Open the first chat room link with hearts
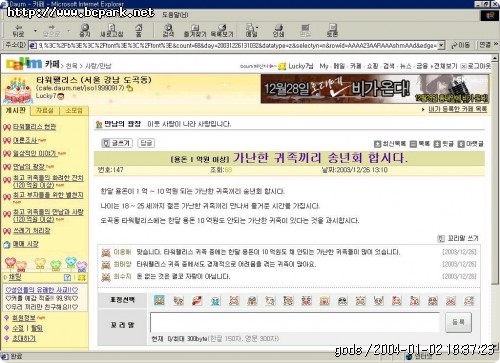The image size is (500, 363). [x=42, y=290]
